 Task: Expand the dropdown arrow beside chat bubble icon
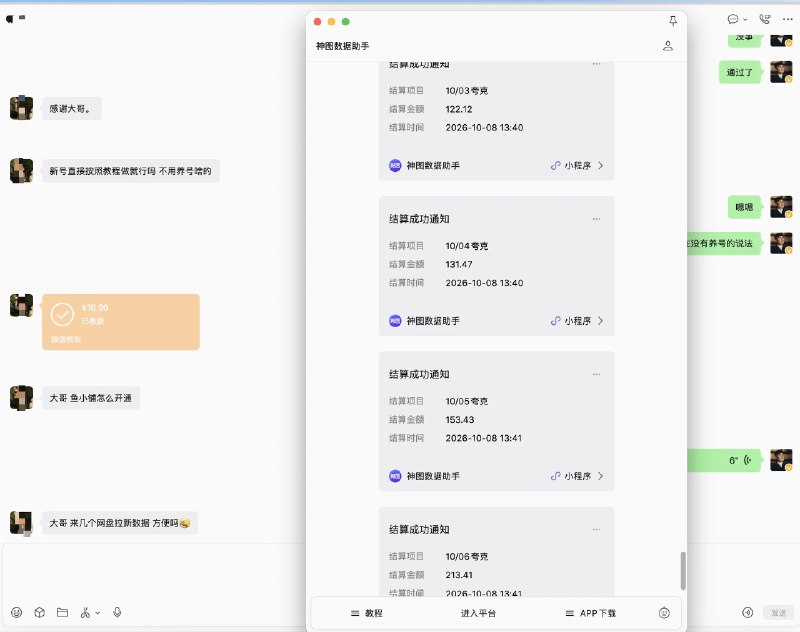[x=745, y=19]
